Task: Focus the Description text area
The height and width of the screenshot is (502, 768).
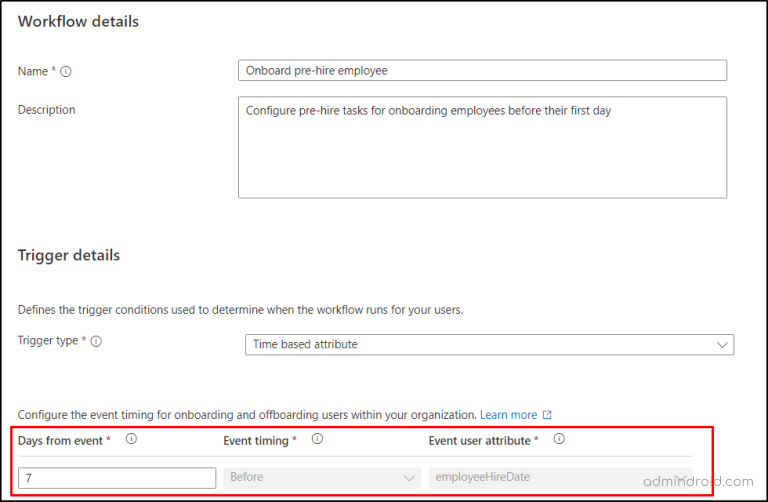Action: click(x=482, y=147)
